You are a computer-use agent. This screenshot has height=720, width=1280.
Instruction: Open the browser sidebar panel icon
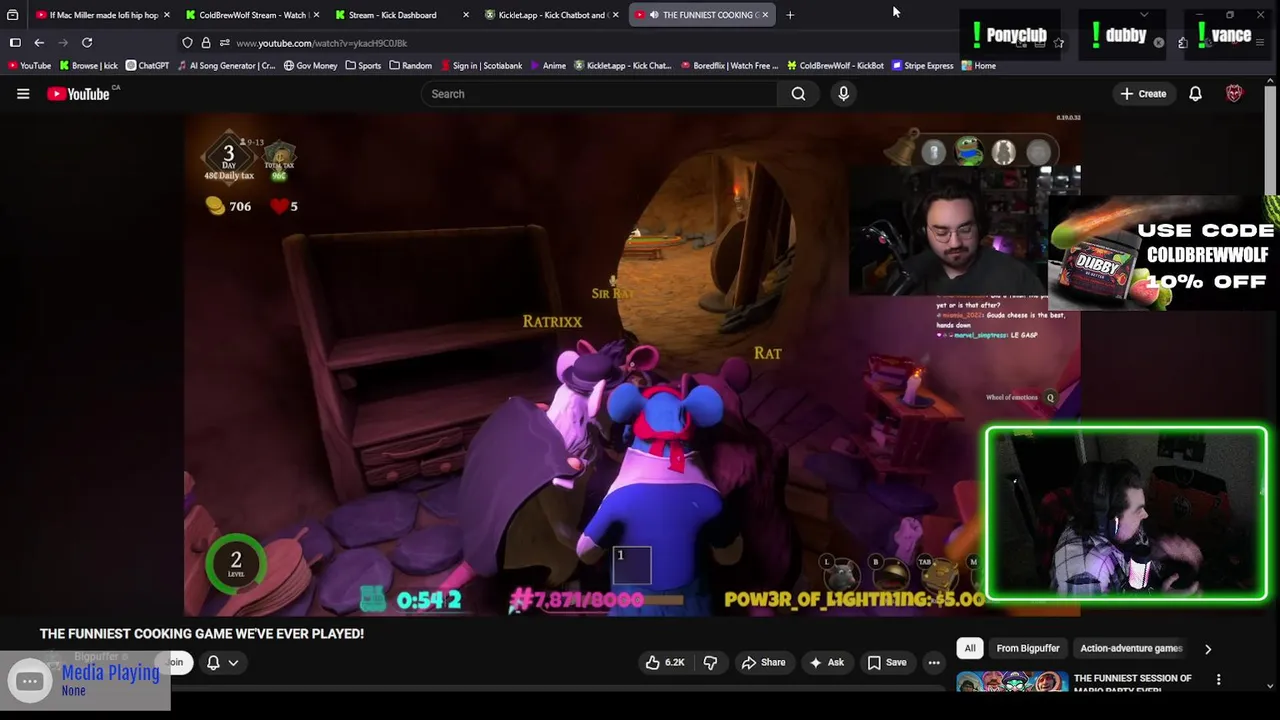click(15, 43)
